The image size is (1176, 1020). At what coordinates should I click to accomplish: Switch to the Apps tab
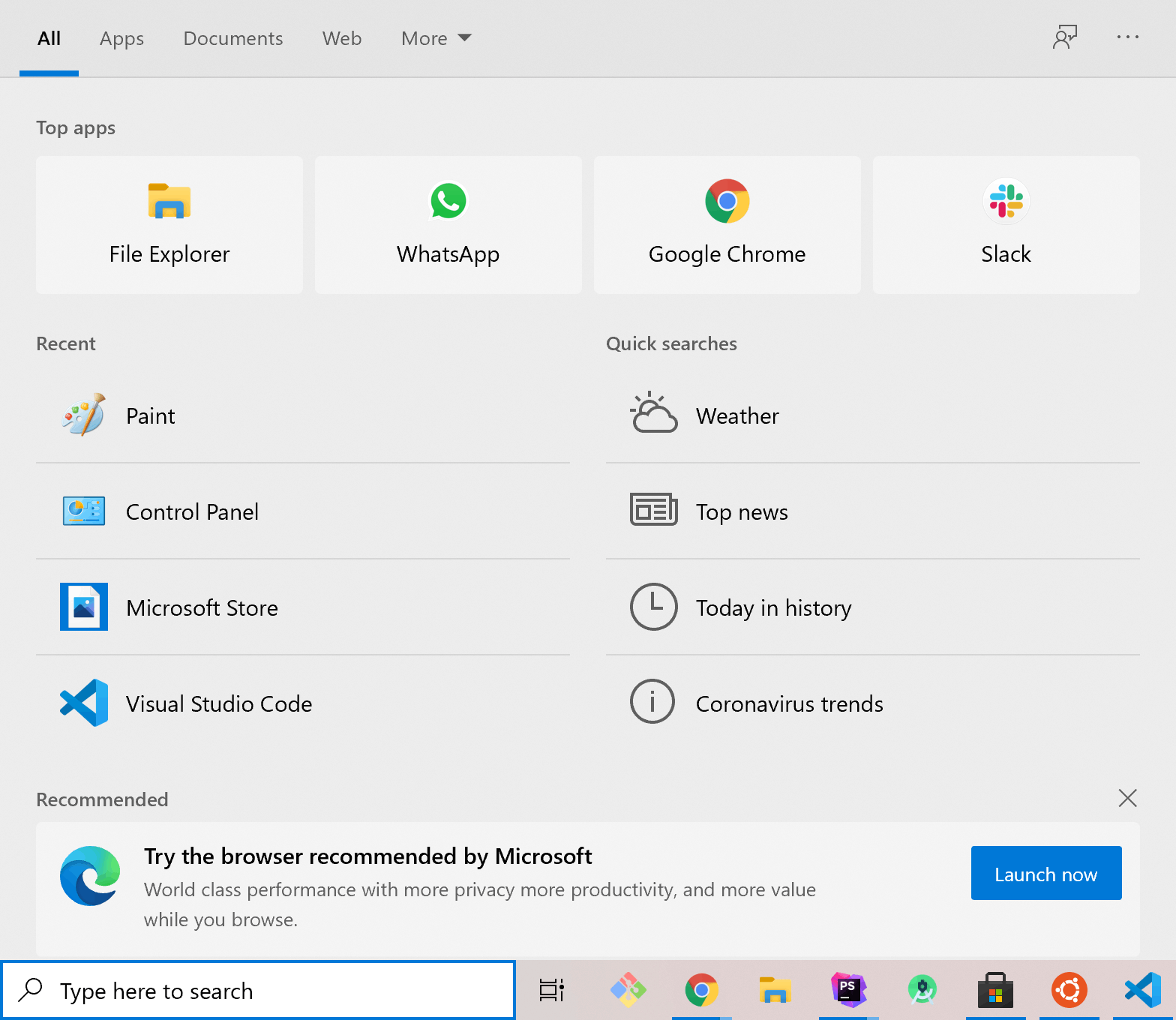click(x=121, y=38)
